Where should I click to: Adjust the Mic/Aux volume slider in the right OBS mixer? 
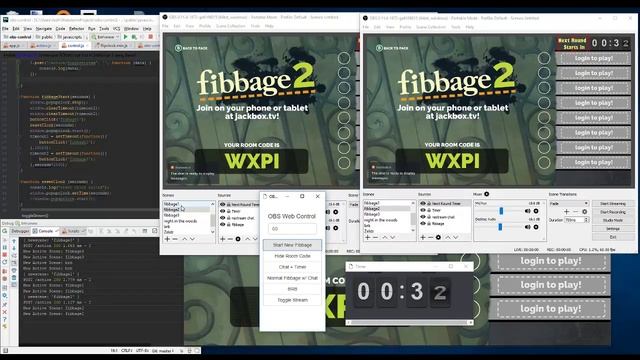[x=501, y=211]
